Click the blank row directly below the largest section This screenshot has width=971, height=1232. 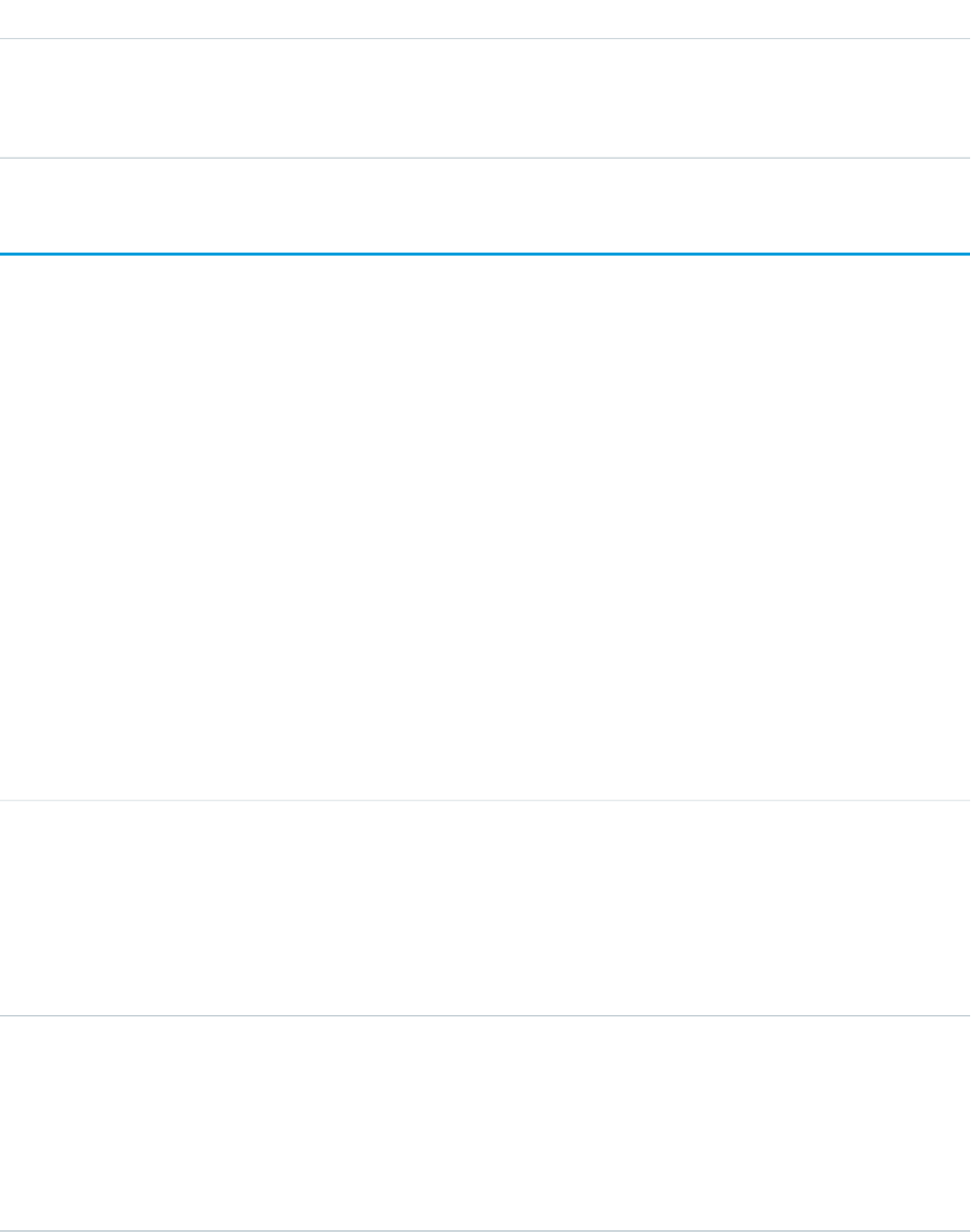point(485,909)
